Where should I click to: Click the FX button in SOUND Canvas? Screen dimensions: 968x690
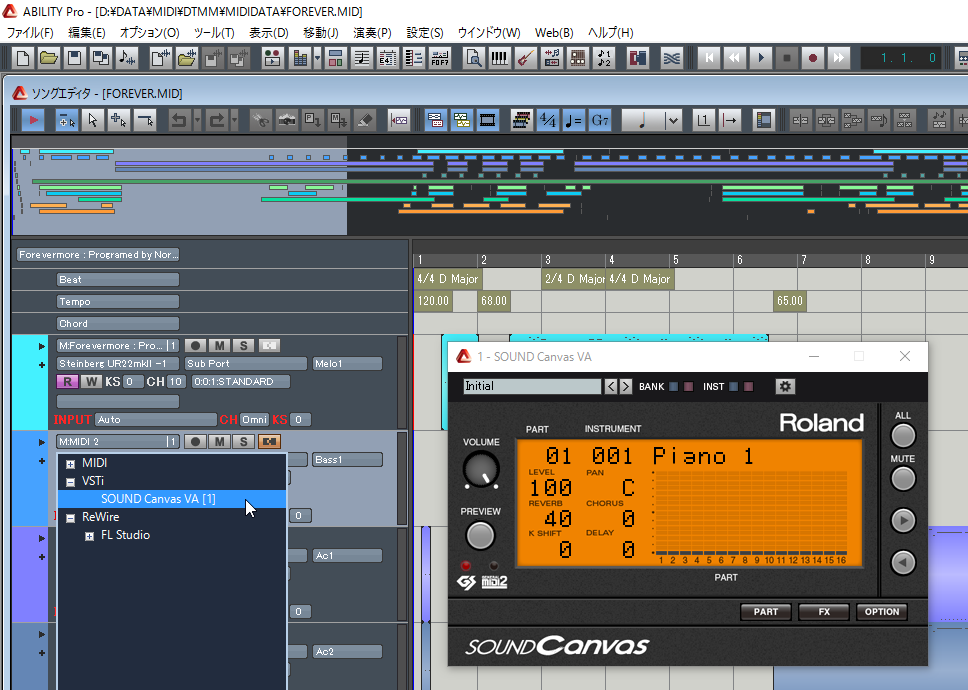[824, 612]
